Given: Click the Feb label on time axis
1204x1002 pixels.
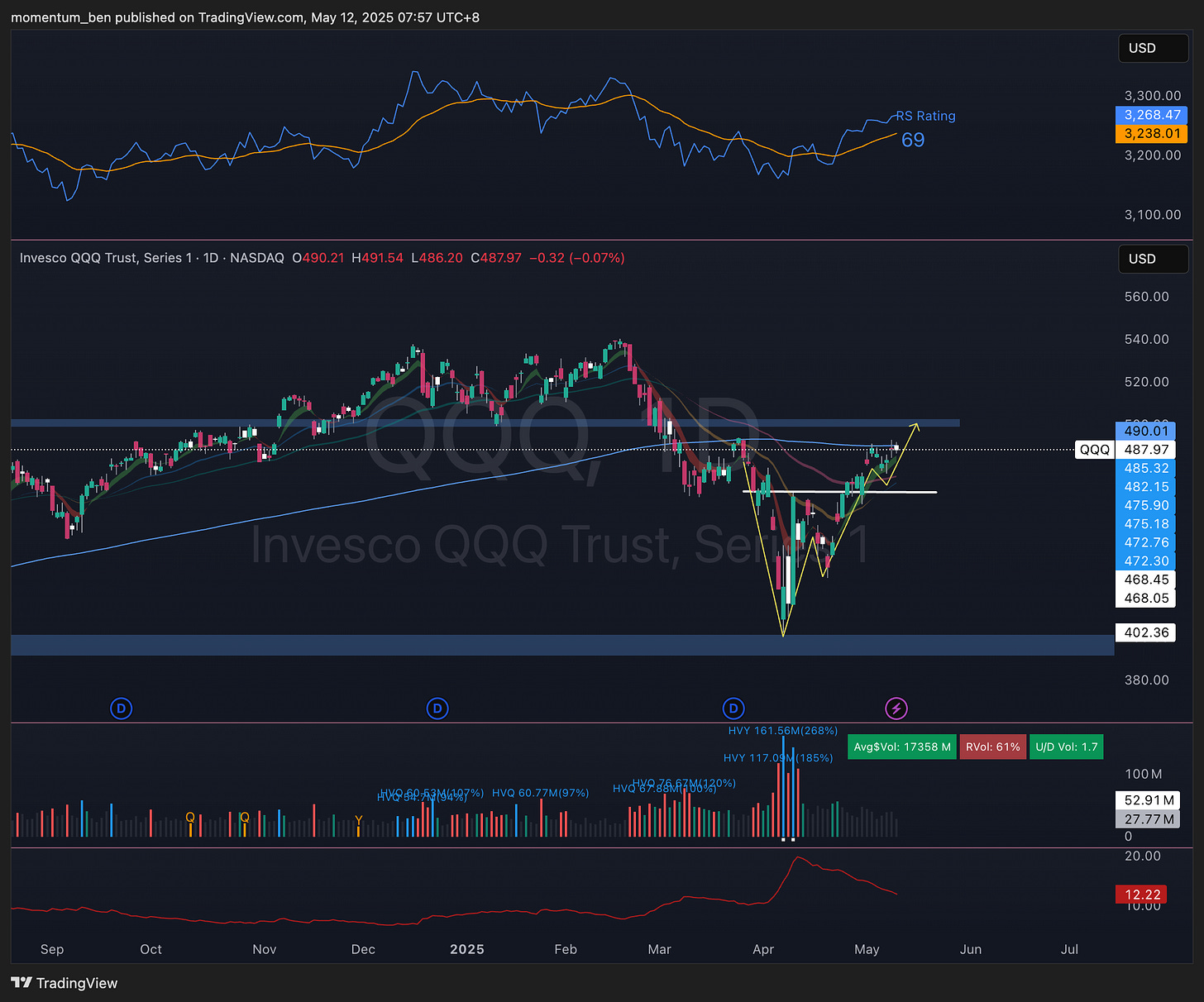Looking at the screenshot, I should tap(566, 949).
